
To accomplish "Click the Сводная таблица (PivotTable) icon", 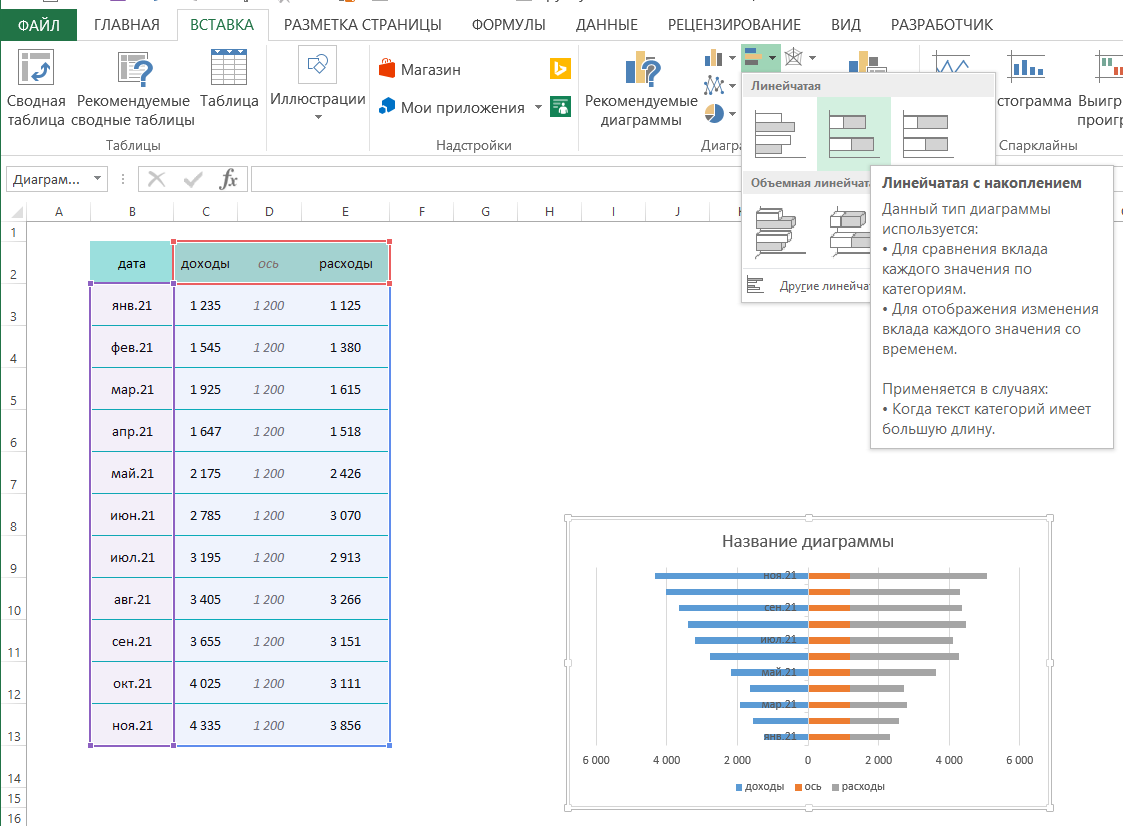I will coord(35,69).
